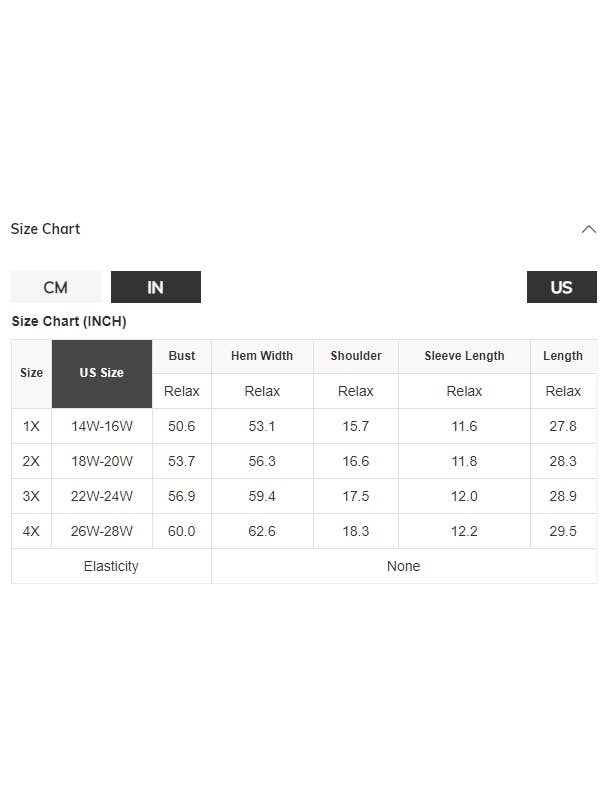Toggle the US size region button
This screenshot has width=604, height=805.
point(561,287)
